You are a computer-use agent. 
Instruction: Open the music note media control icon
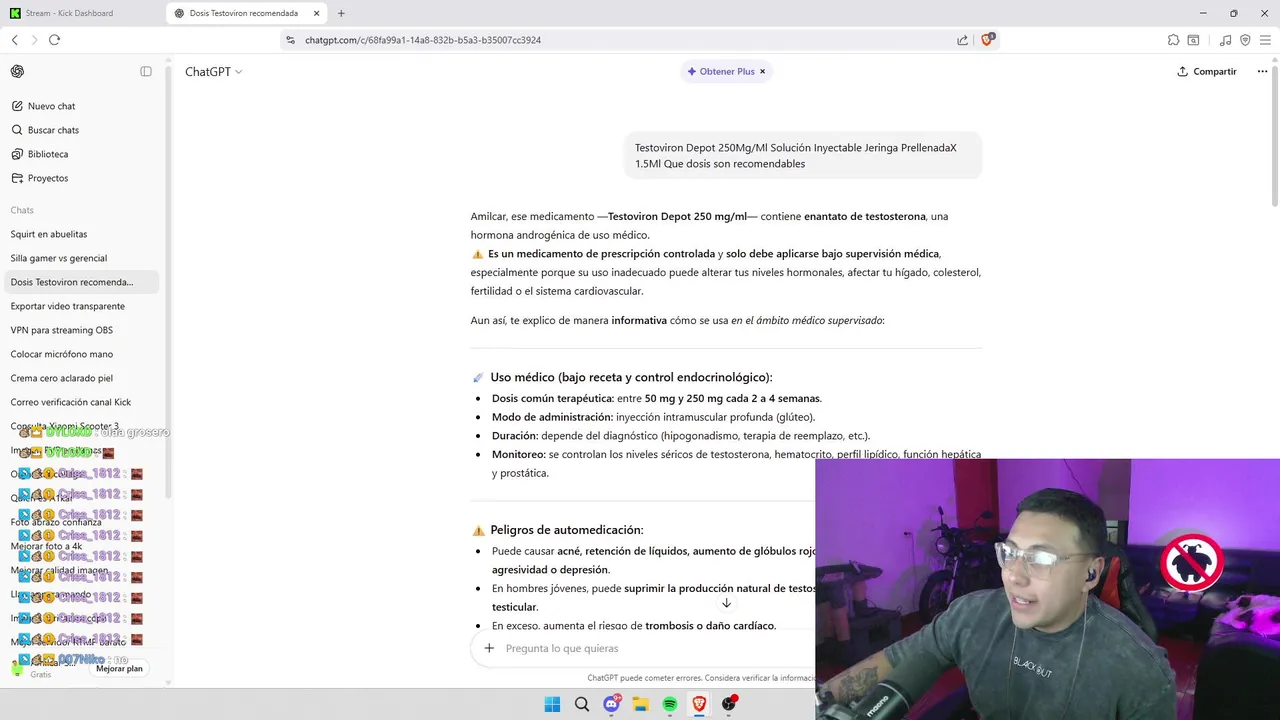pos(1225,40)
